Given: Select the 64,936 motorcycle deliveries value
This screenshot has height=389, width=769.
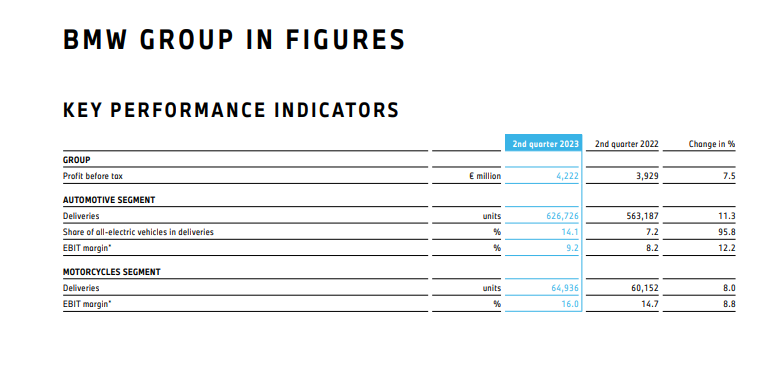Looking at the screenshot, I should [565, 288].
